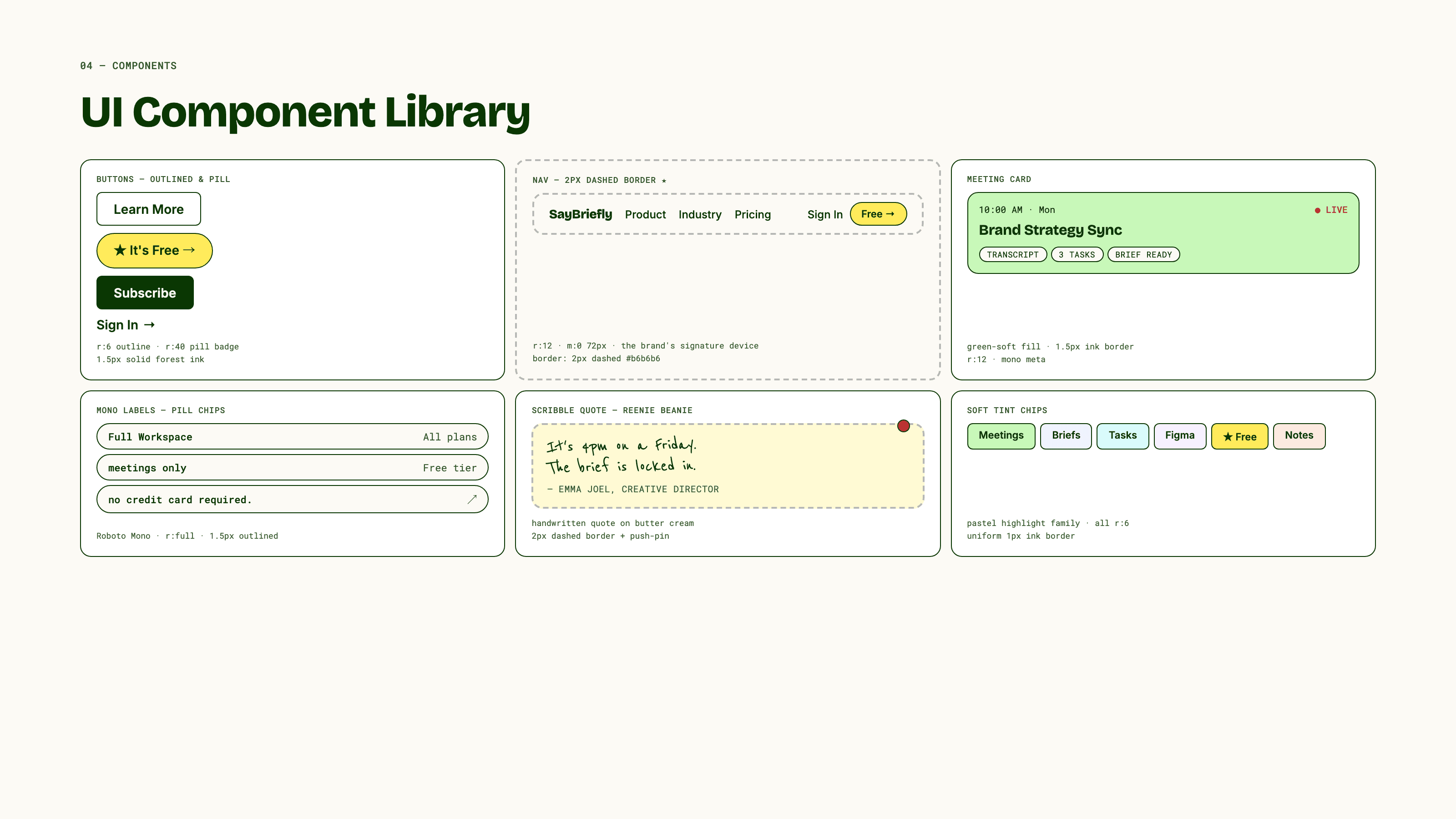Select the Figma chip
The width and height of the screenshot is (1456, 819).
coord(1180,436)
